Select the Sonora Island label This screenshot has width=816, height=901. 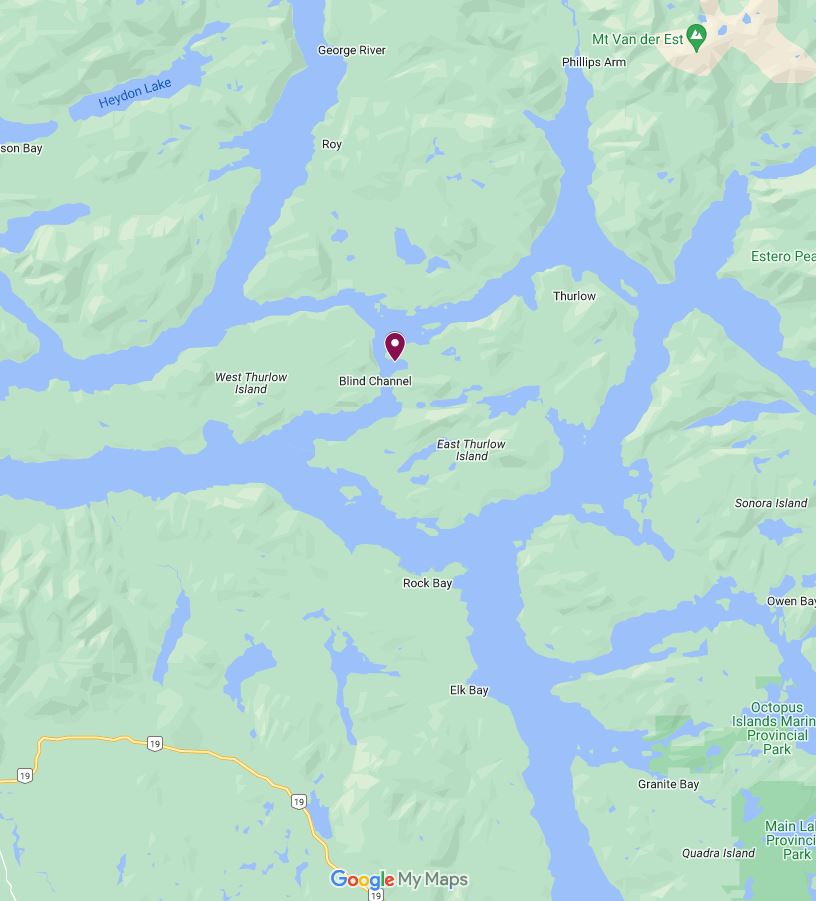coord(771,503)
